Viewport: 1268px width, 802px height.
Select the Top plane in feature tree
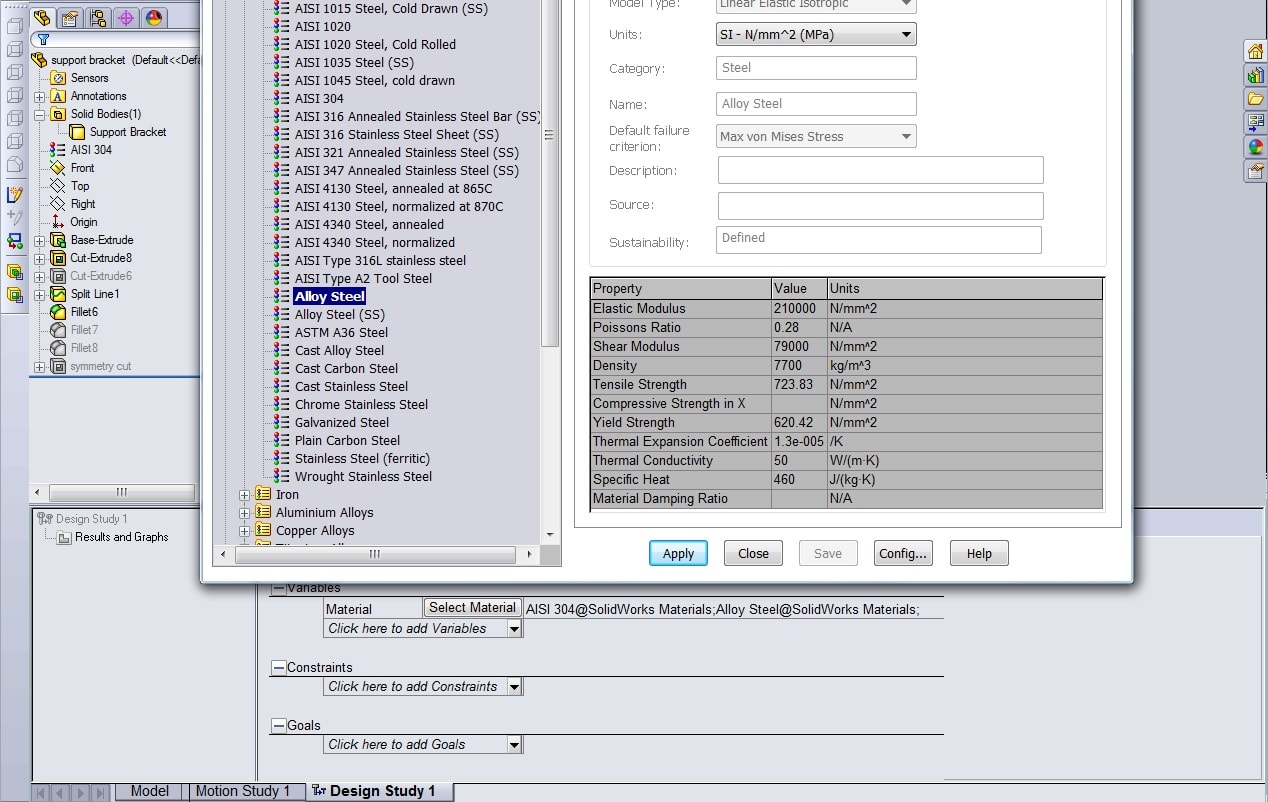80,186
